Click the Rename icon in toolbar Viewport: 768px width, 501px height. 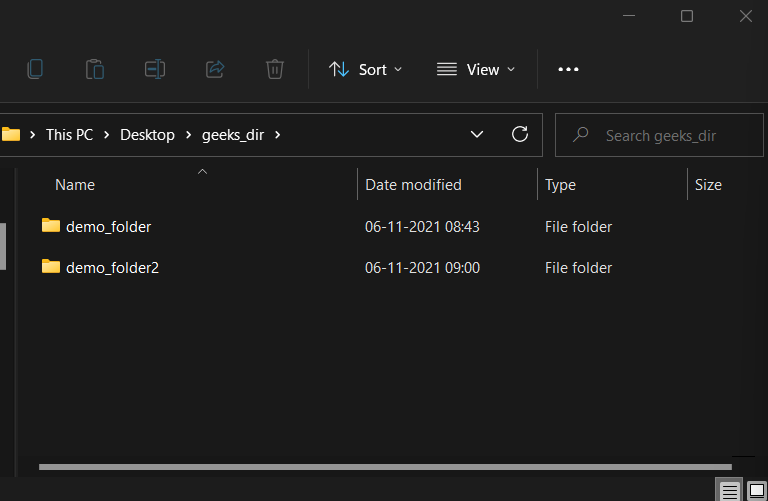click(155, 69)
